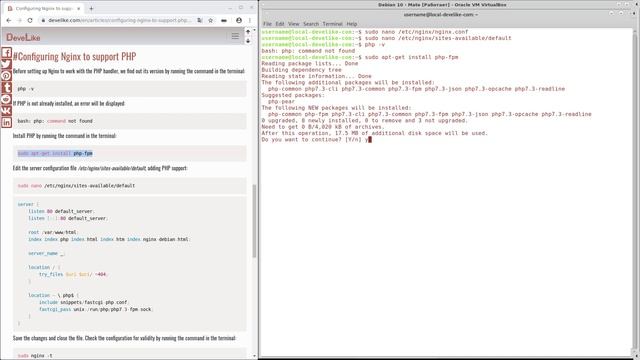
Task: Share the article on LinkedIn
Action: pyautogui.click(x=6, y=122)
